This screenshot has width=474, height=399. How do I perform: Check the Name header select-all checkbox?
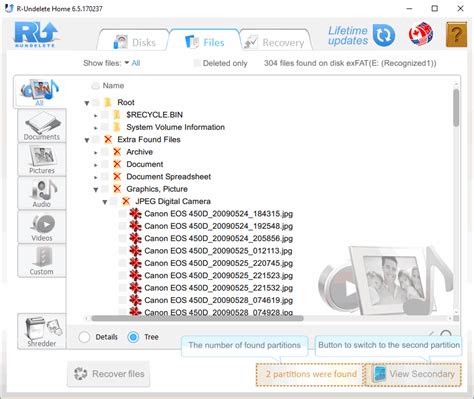point(95,86)
